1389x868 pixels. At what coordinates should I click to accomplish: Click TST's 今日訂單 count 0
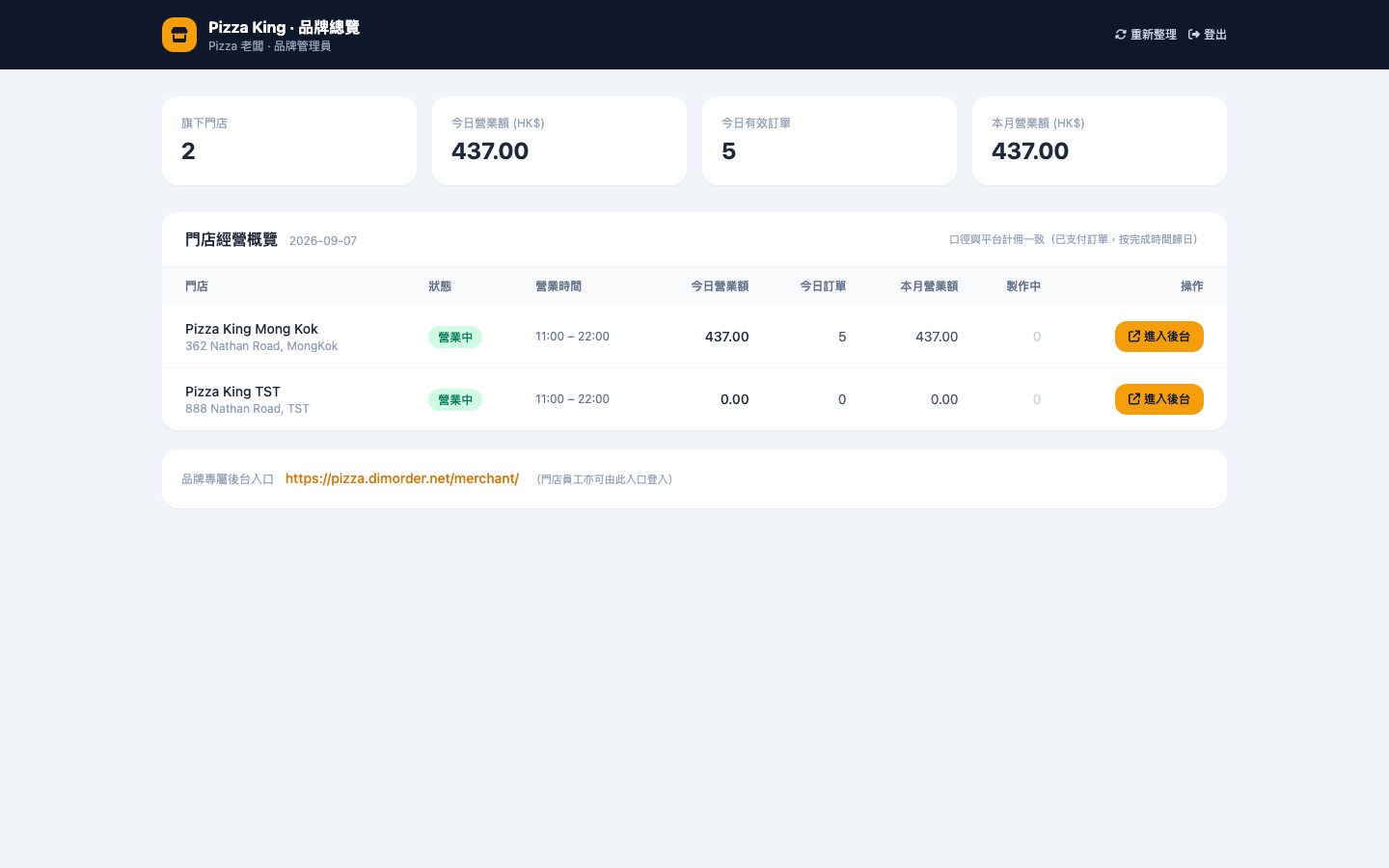[x=842, y=399]
